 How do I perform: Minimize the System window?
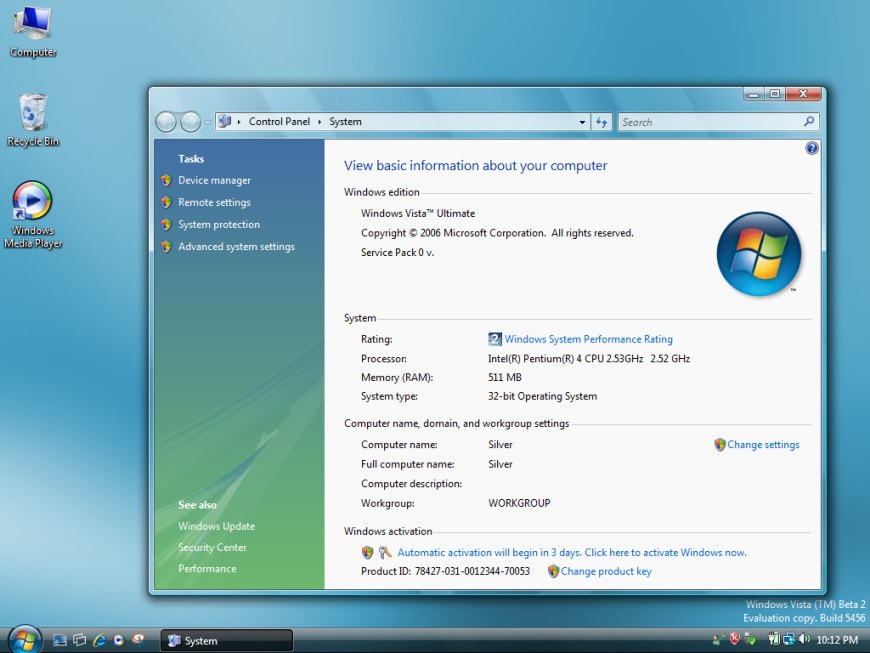[x=753, y=94]
